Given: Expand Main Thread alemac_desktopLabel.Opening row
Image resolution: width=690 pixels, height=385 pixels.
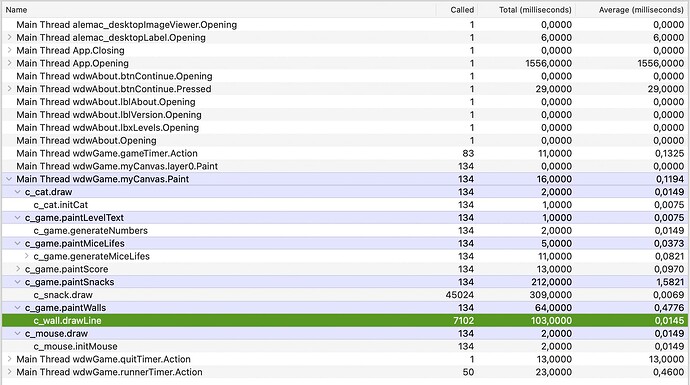Looking at the screenshot, I should (9, 38).
